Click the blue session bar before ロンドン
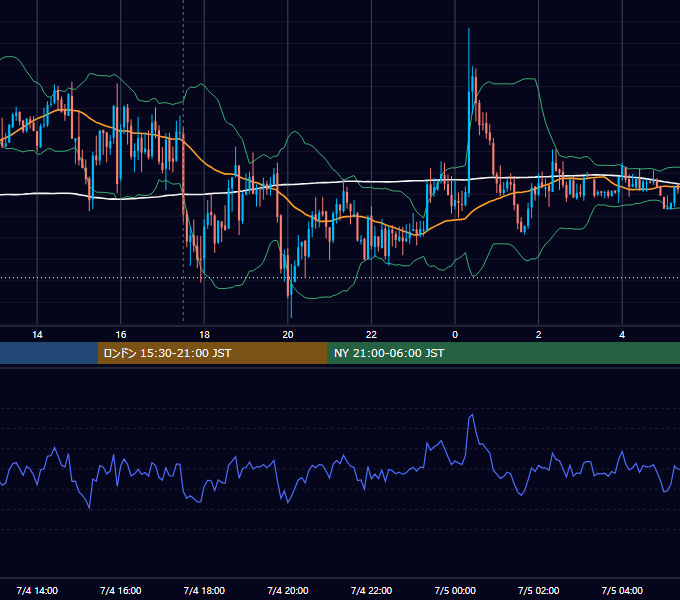This screenshot has height=600, width=680. click(49, 353)
